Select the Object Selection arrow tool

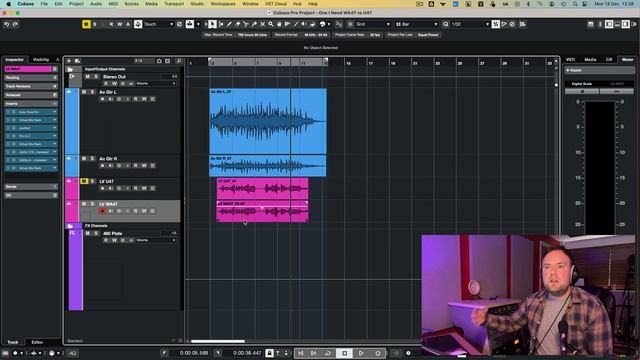[x=212, y=24]
